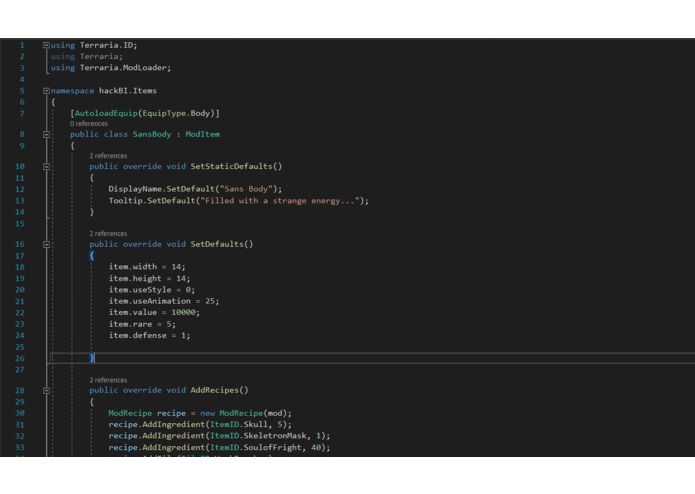Click 'Terraria.ModLoader' using directive
The image size is (695, 494).
pos(123,68)
